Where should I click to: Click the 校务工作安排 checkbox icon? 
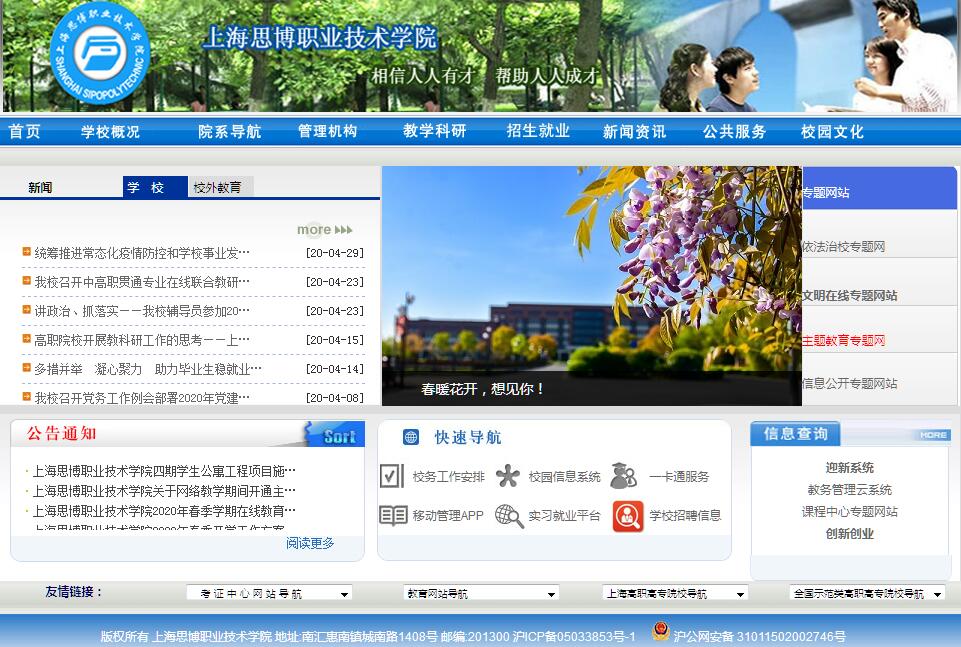pos(392,476)
